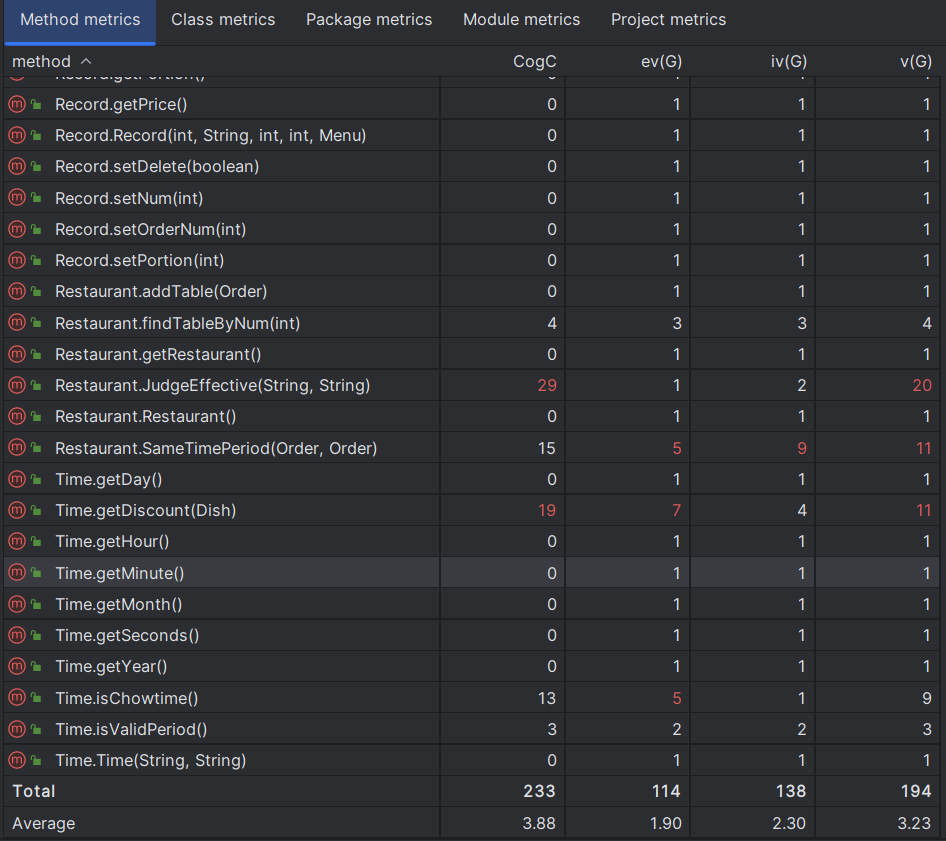Select the Time.isValidPeriod() method row
This screenshot has height=841, width=946.
click(131, 729)
